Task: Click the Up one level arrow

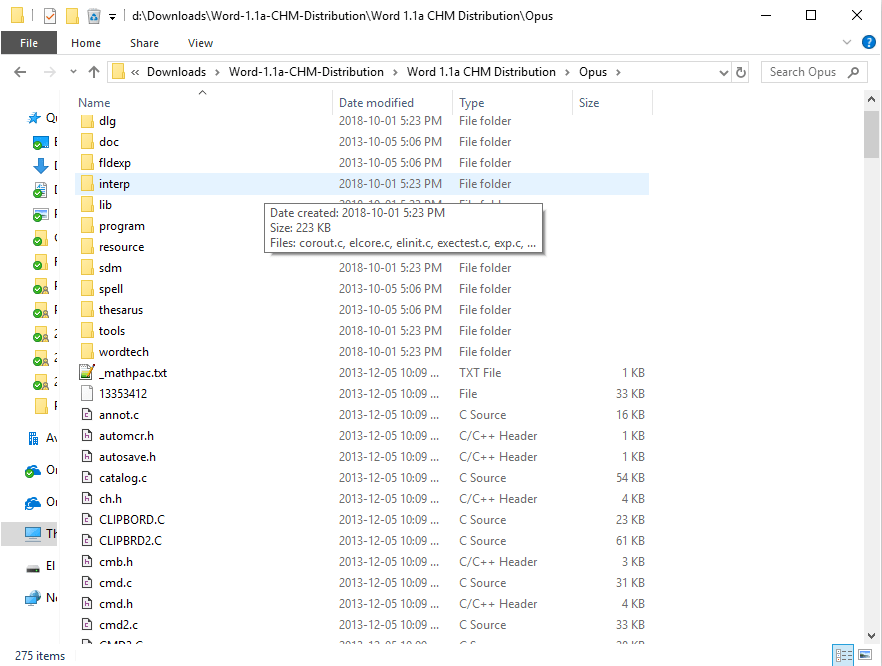Action: point(95,71)
